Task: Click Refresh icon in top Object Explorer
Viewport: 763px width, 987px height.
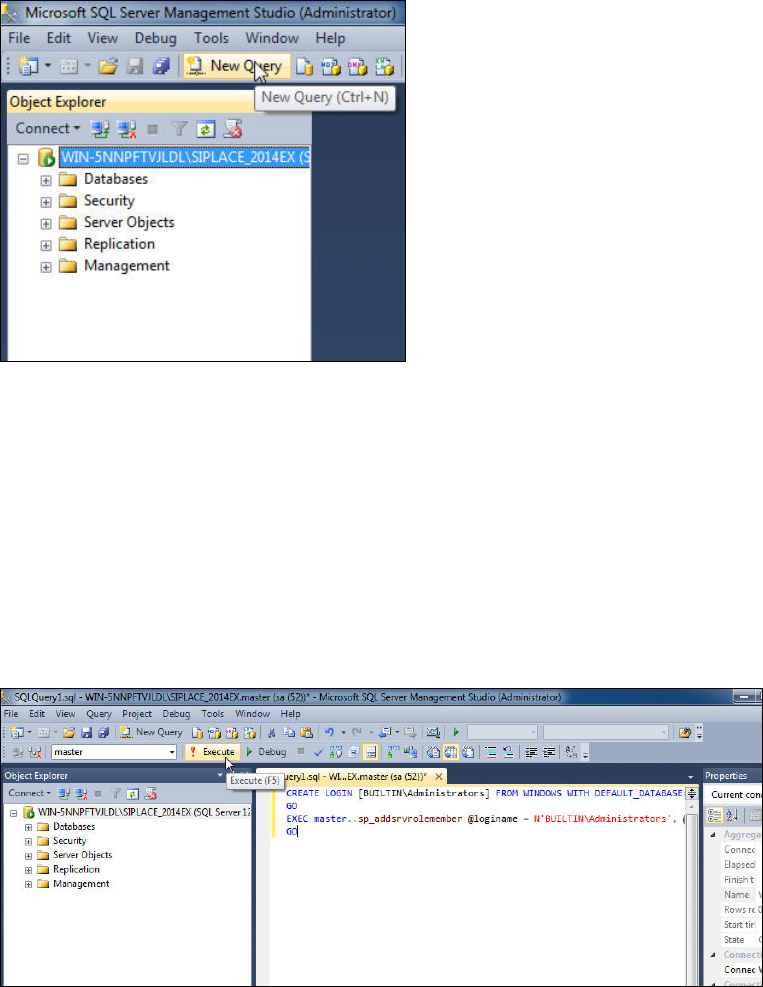Action: (x=206, y=129)
